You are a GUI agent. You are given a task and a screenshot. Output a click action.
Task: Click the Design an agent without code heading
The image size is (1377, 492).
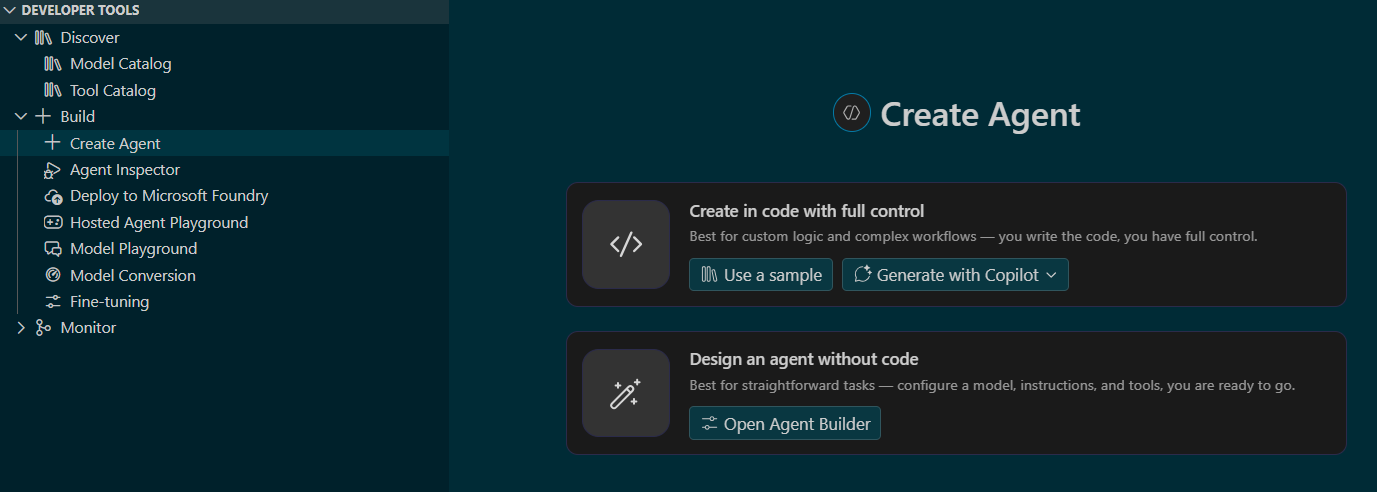click(804, 359)
